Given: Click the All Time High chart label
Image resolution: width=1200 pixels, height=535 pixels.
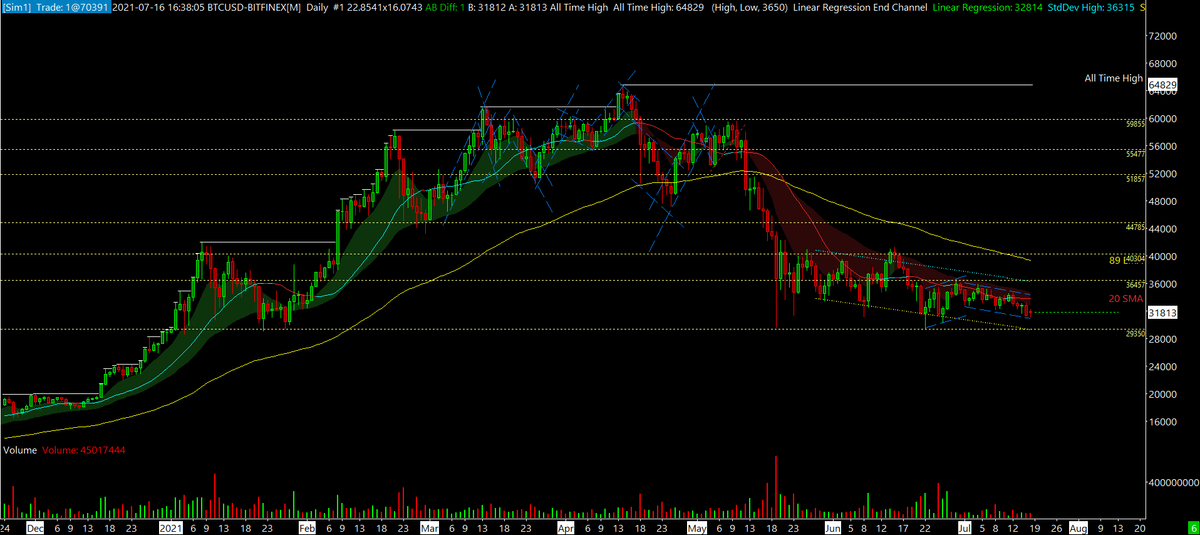Looking at the screenshot, I should [x=1113, y=78].
